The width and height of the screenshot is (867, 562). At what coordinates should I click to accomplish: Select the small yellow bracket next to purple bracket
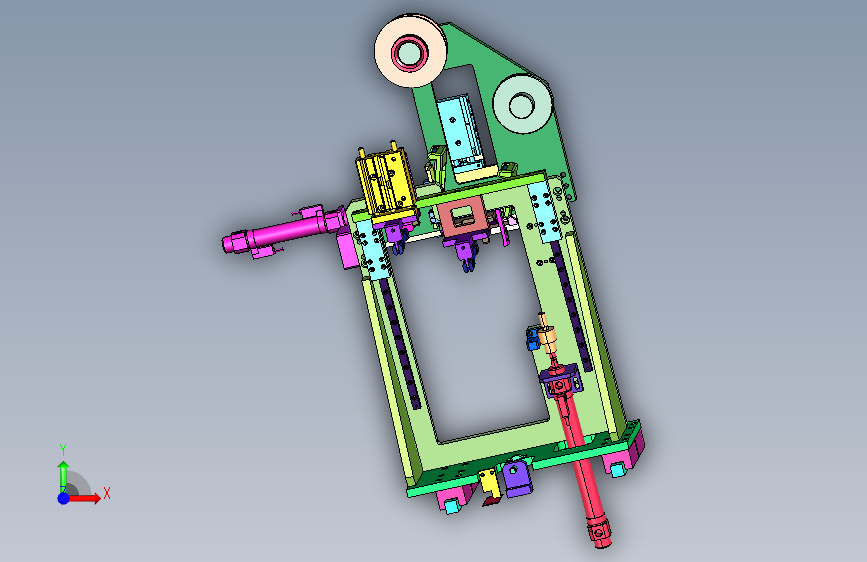click(489, 485)
